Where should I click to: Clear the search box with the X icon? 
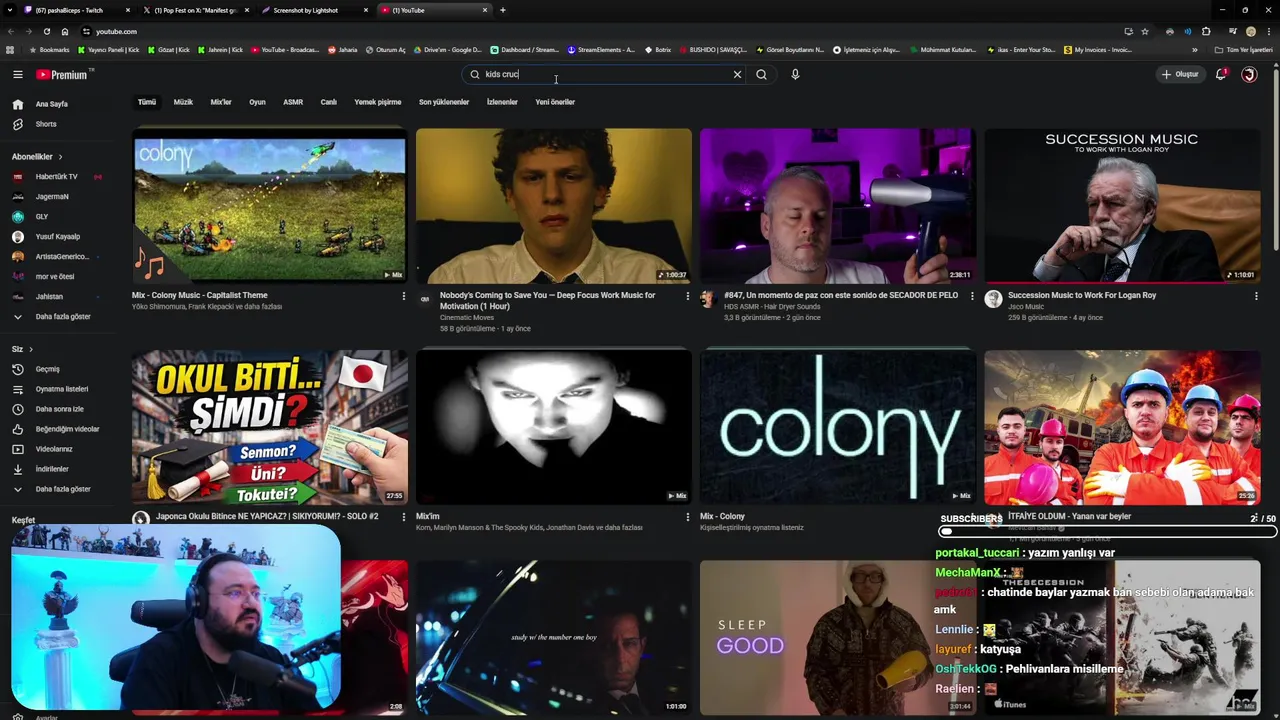click(x=737, y=74)
